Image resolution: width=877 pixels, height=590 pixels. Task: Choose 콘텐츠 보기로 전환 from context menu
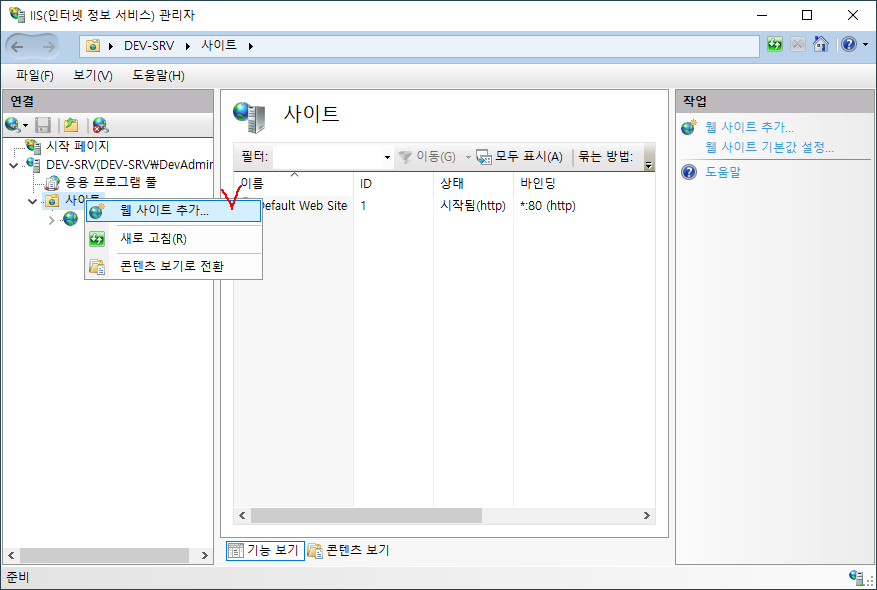(173, 266)
